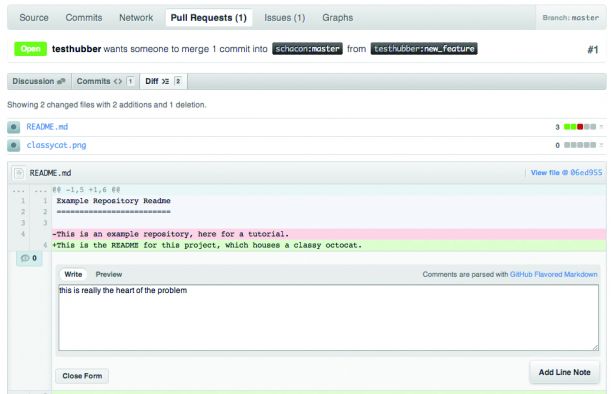This screenshot has height=394, width=615.
Task: Open the Network tab
Action: (x=136, y=18)
